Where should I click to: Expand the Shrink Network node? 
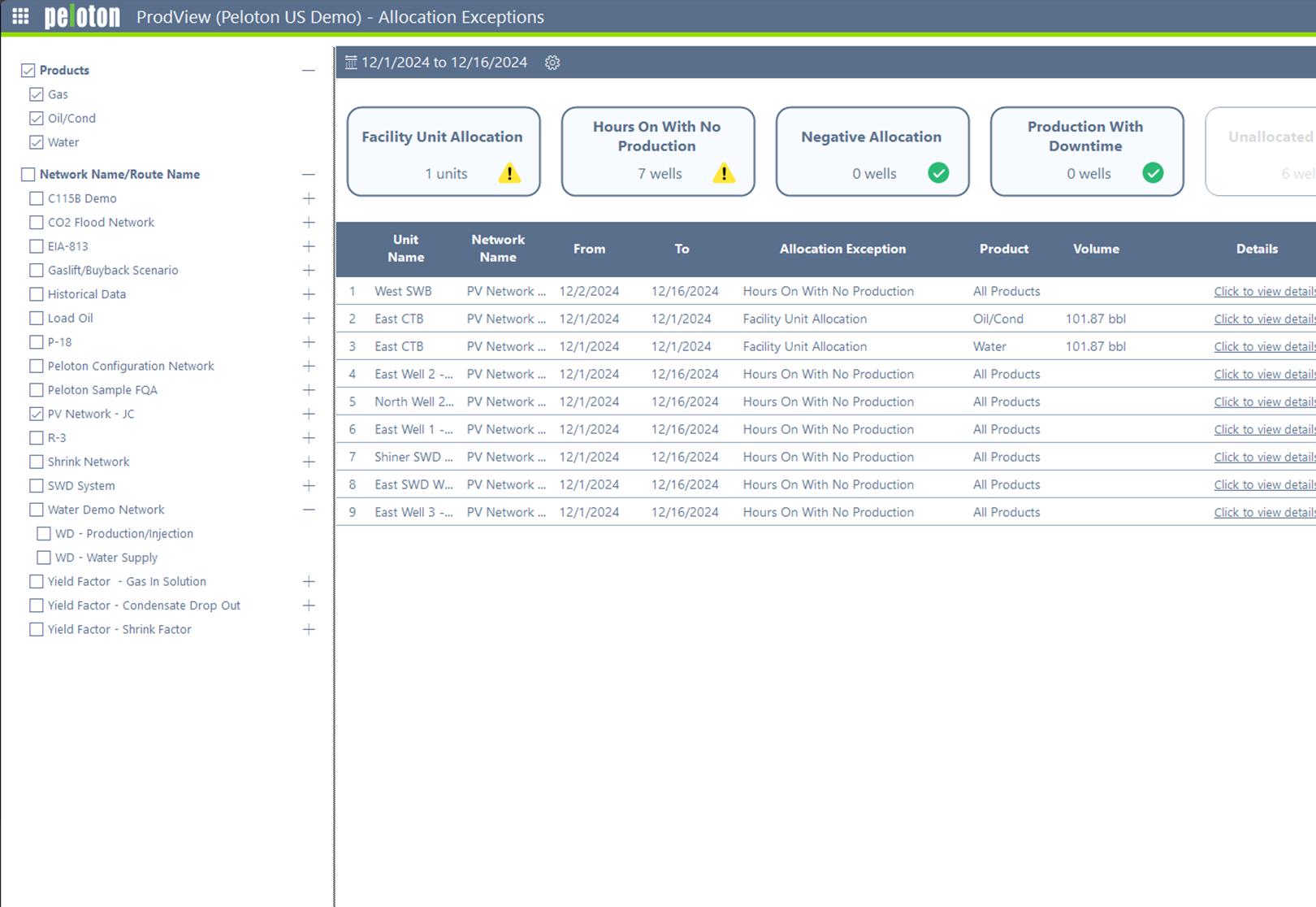pos(309,462)
